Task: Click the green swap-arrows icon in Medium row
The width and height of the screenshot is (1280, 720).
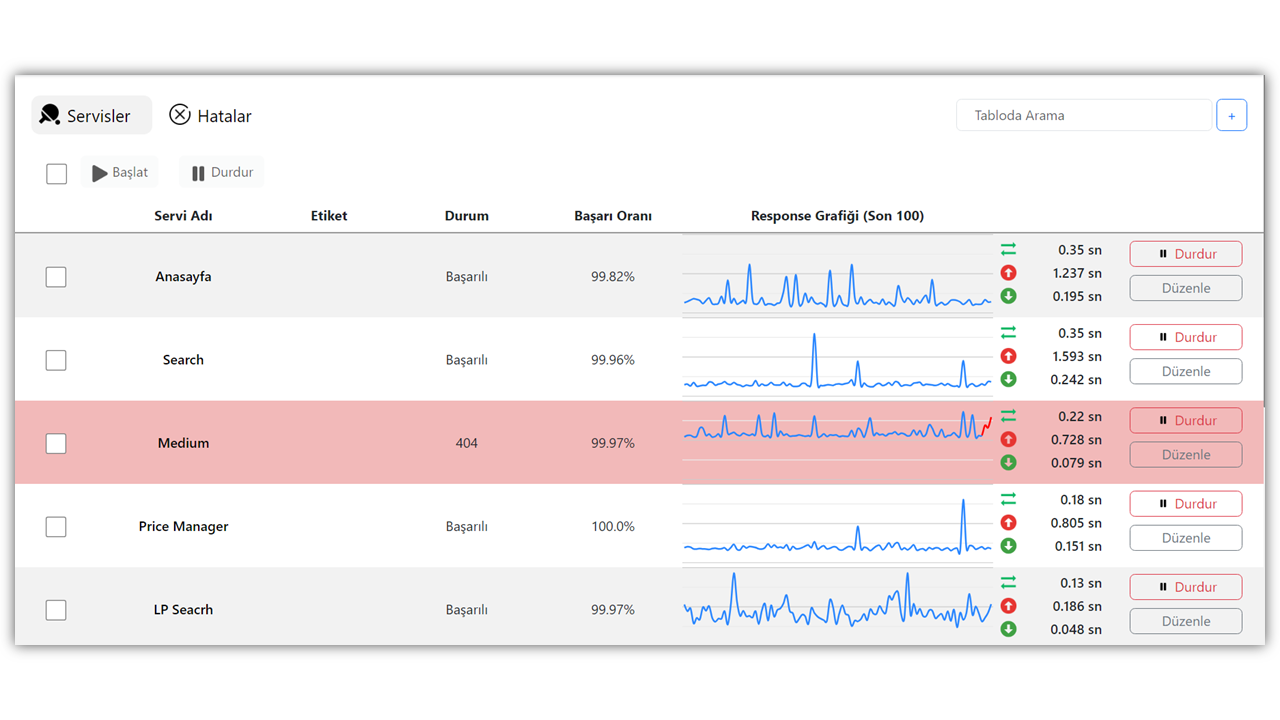Action: click(1008, 416)
